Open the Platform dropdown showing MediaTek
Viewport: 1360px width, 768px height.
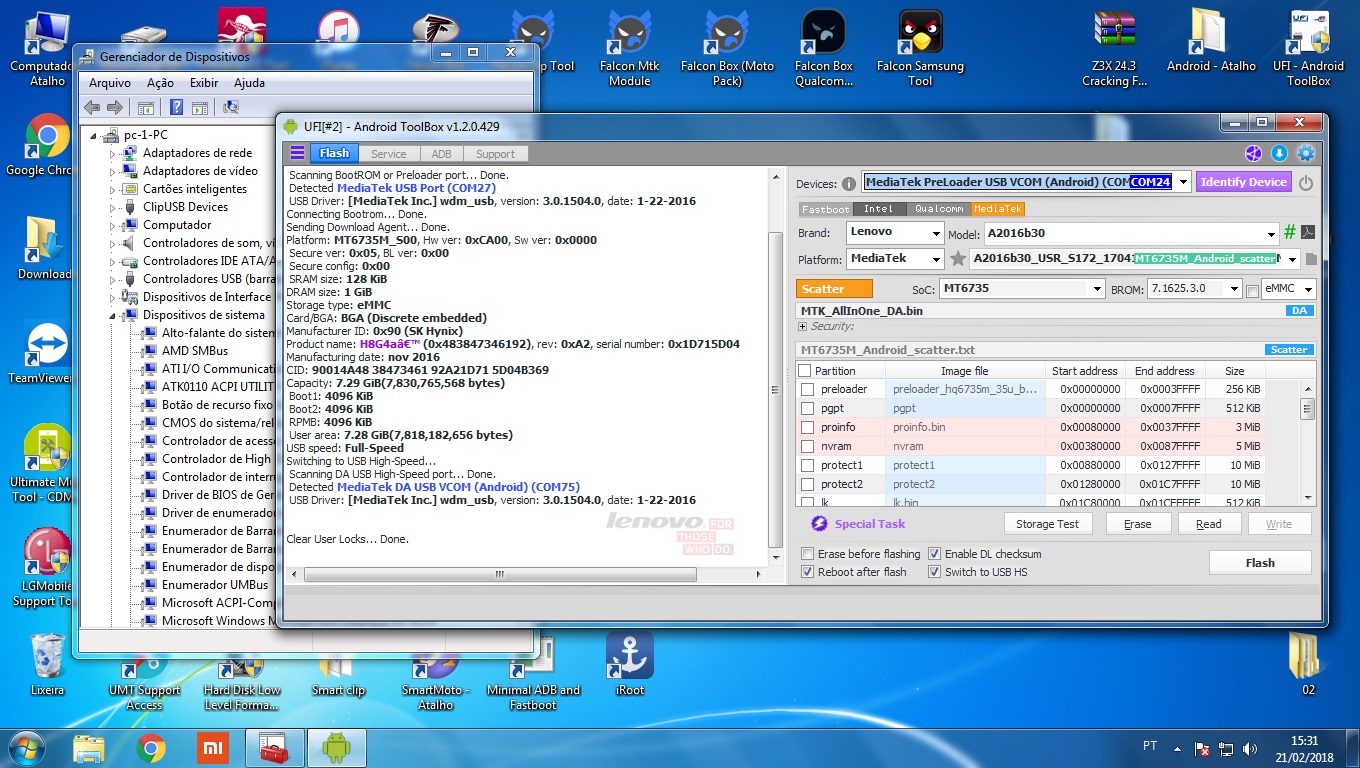tap(936, 259)
